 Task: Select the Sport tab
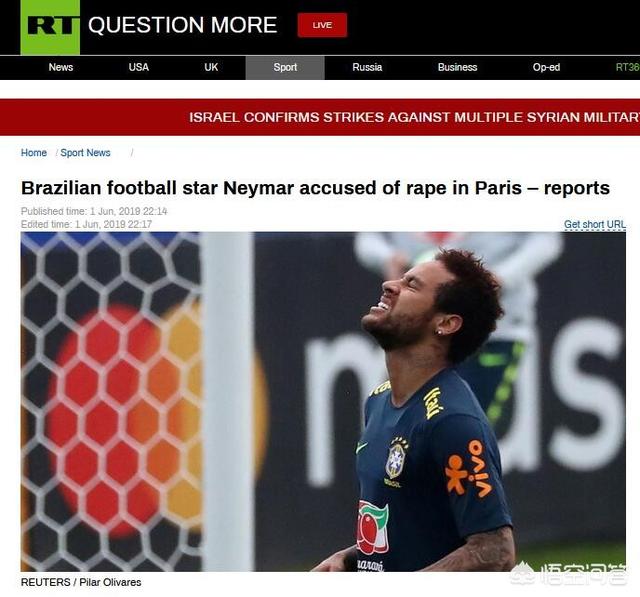tap(285, 68)
